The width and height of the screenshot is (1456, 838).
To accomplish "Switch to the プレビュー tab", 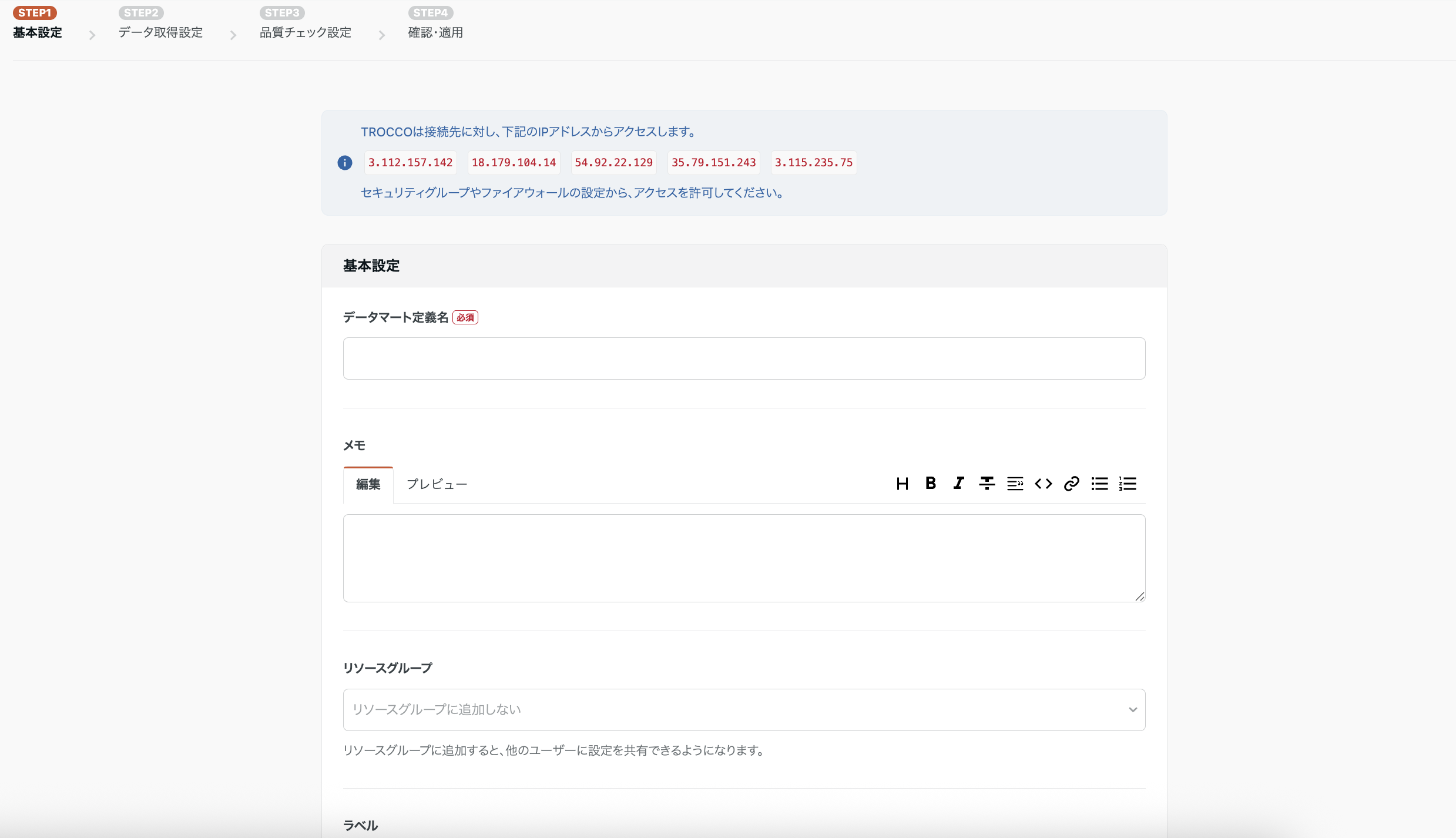I will [437, 485].
